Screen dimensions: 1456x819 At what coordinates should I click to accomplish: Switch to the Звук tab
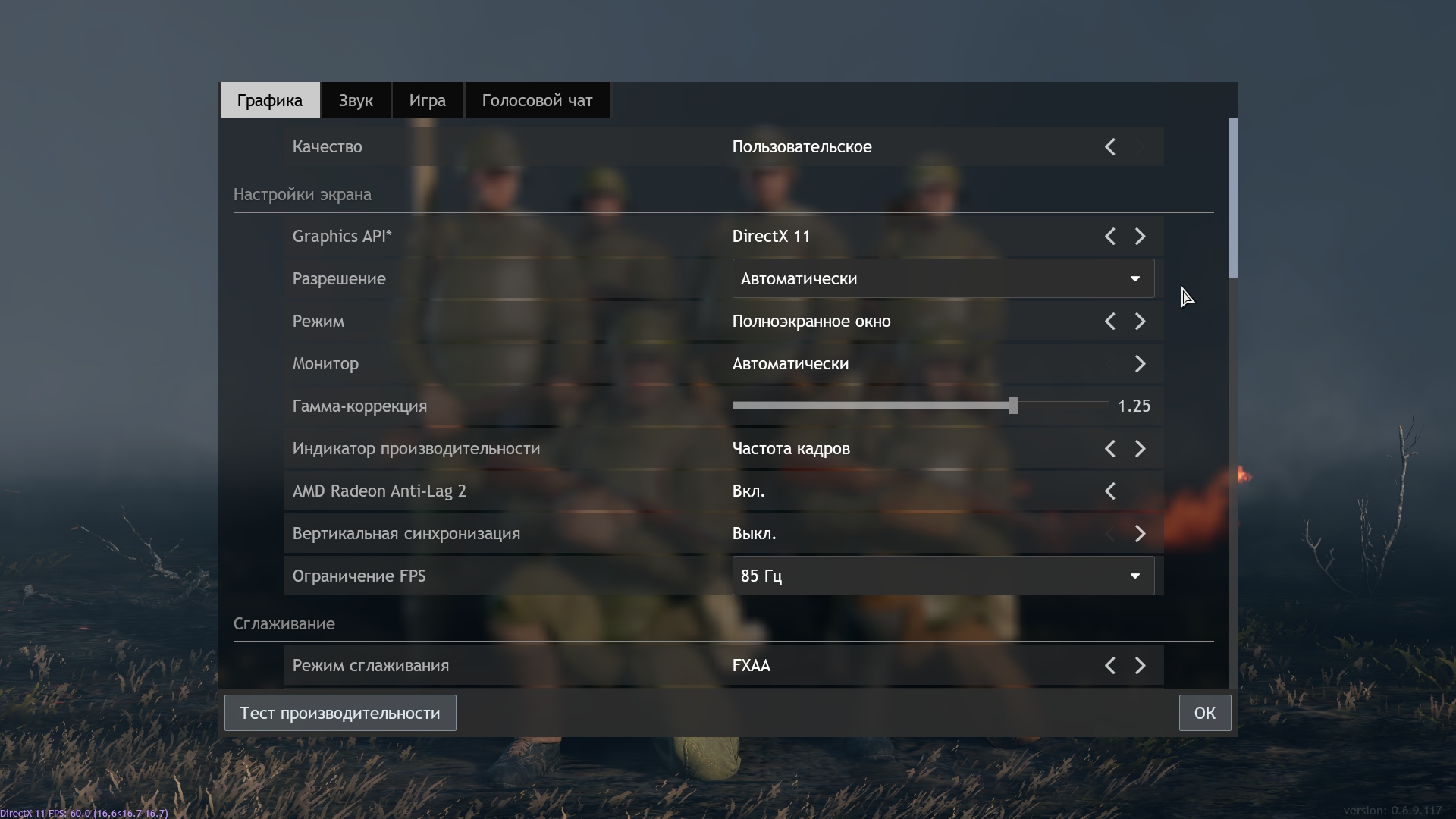click(356, 101)
